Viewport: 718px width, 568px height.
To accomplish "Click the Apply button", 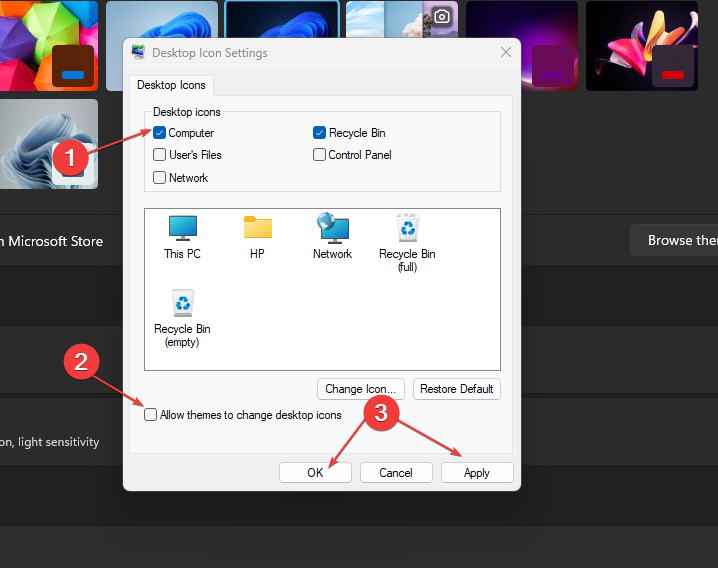I will 477,472.
